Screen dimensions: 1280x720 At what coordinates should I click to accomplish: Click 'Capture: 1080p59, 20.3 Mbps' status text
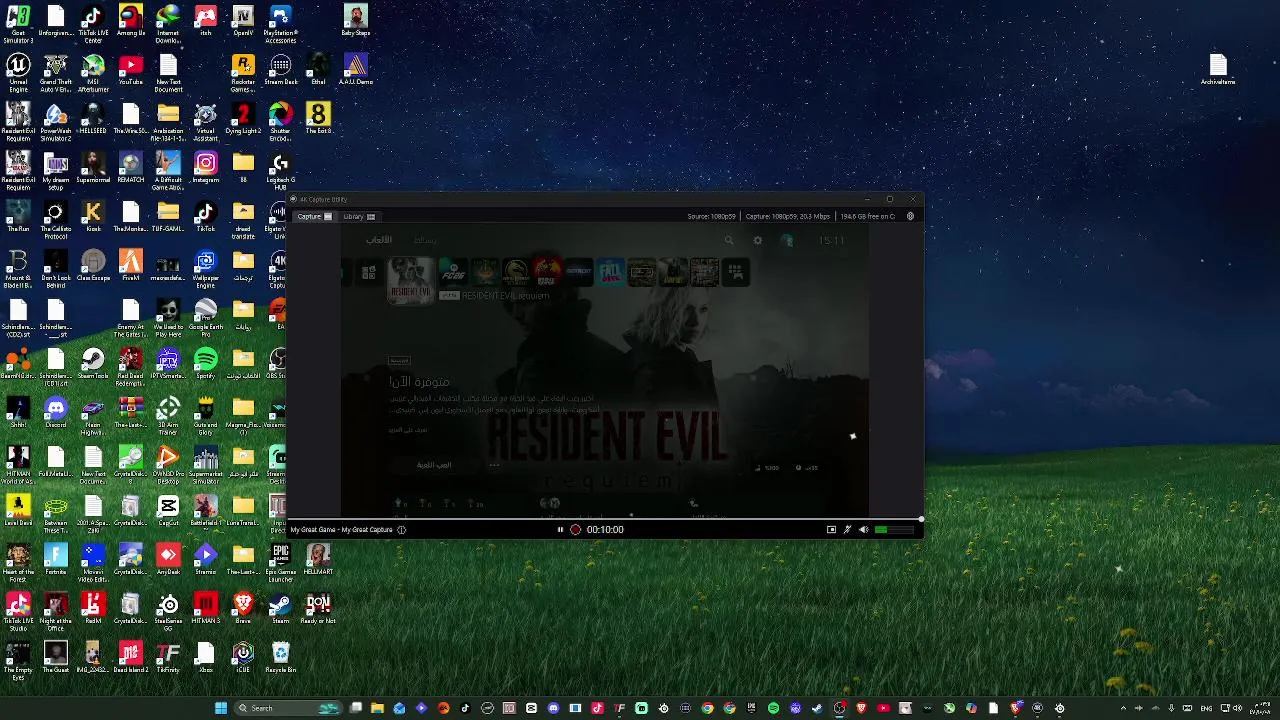point(788,216)
